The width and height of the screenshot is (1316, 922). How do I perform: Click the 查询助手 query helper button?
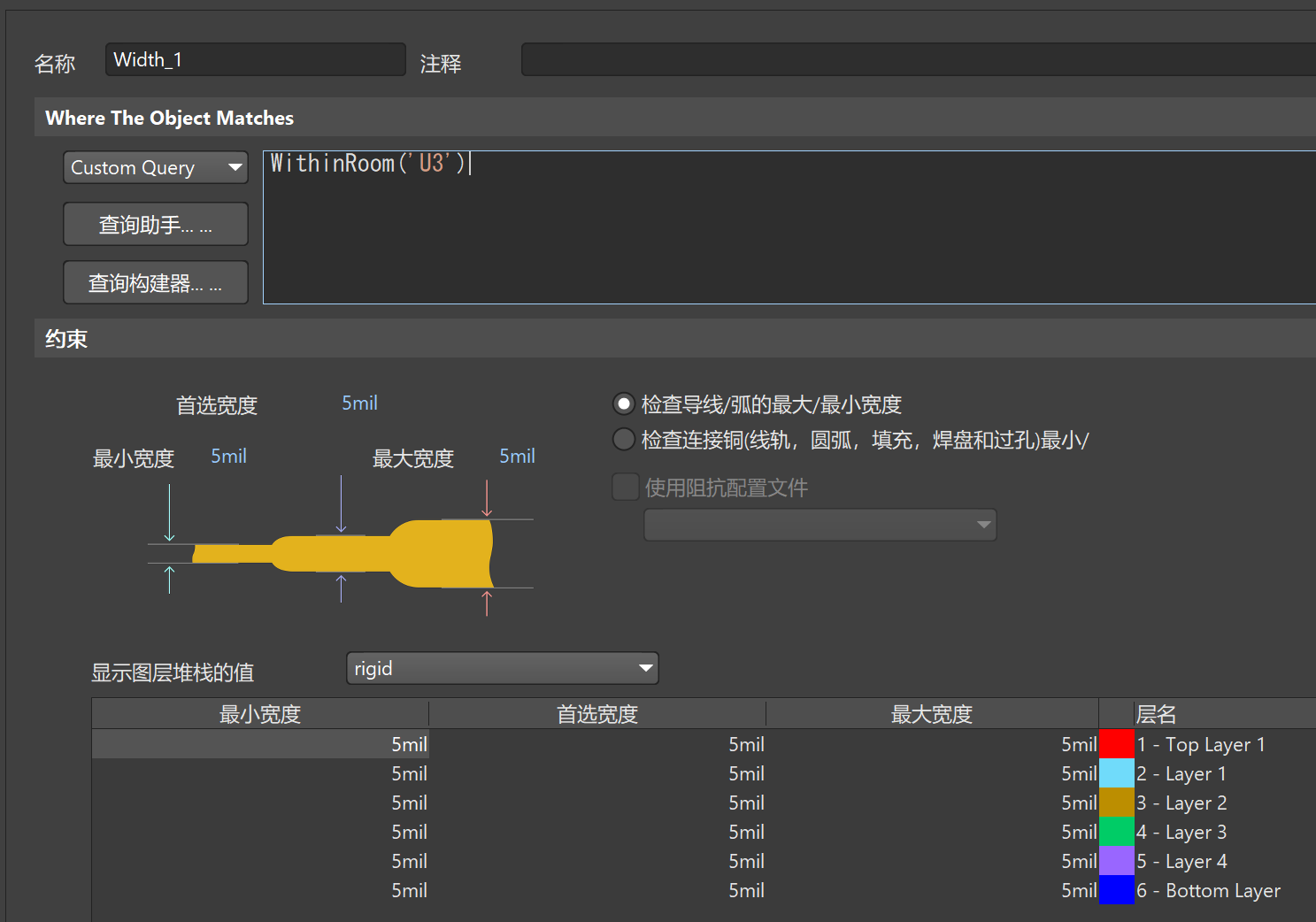click(156, 225)
